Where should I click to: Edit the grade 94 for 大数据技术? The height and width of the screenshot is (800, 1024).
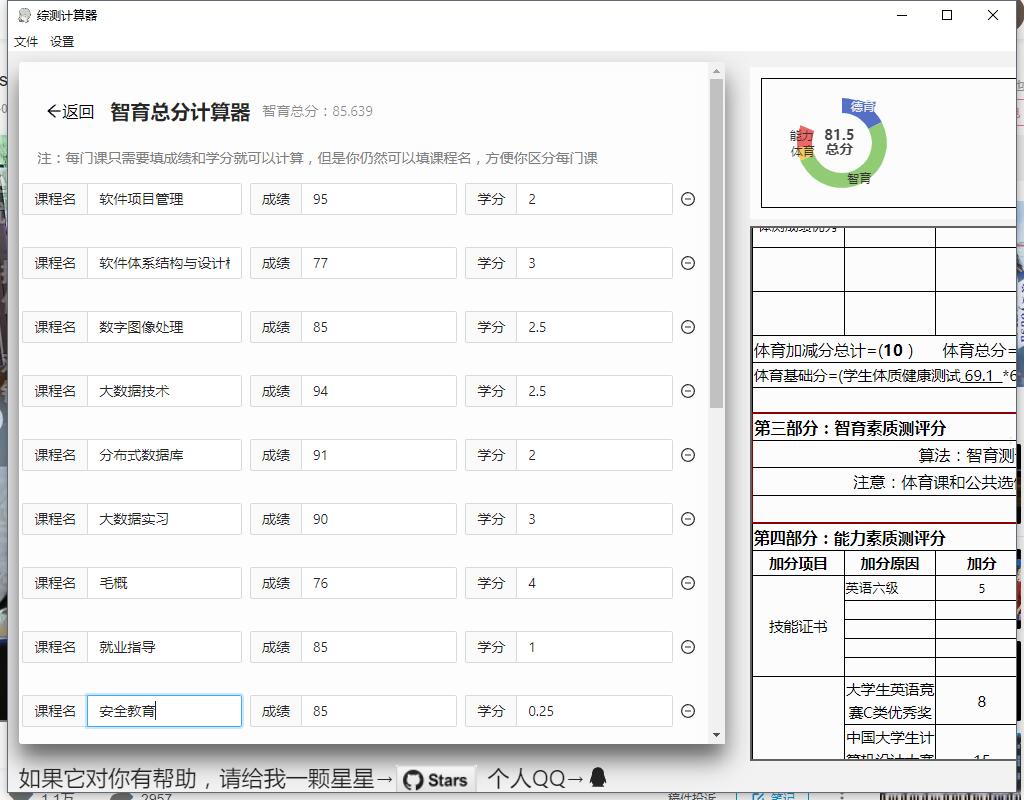[x=379, y=391]
